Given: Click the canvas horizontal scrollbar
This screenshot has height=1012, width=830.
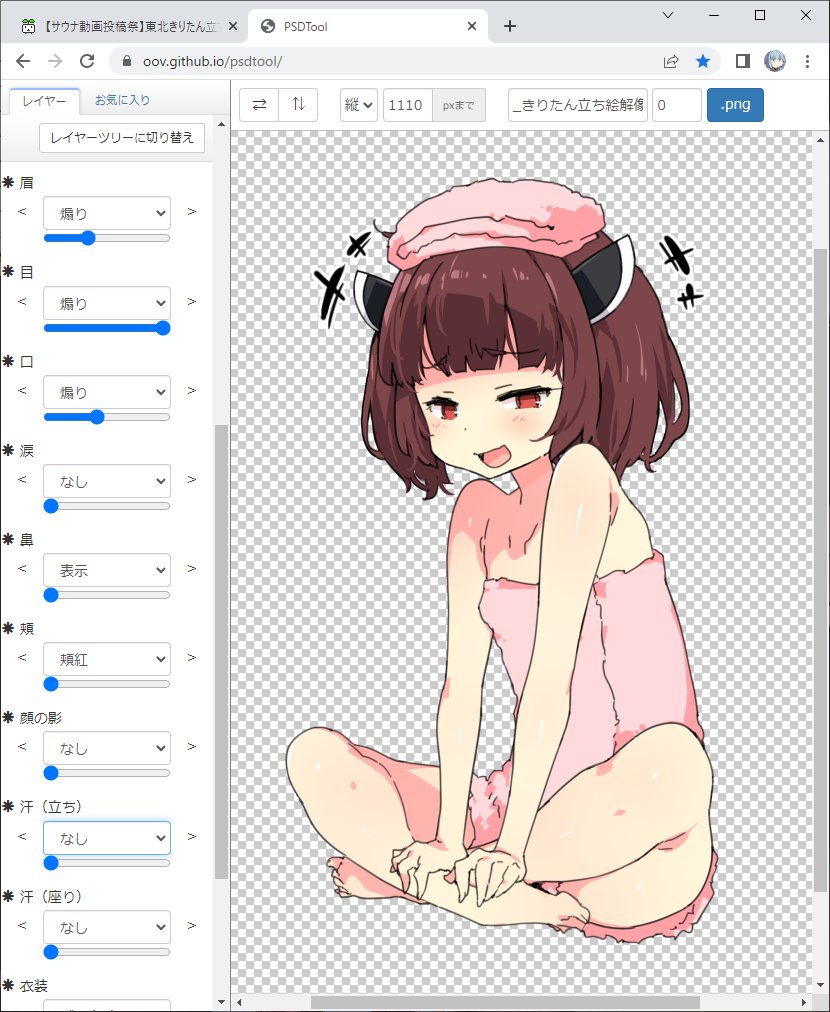Looking at the screenshot, I should pos(505,1002).
